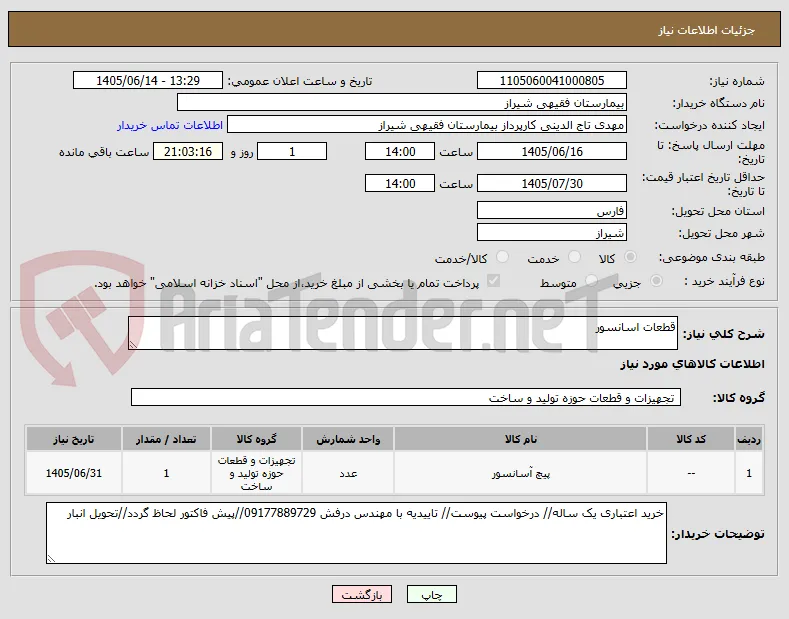Click the price validity time 14:00 field

click(400, 184)
